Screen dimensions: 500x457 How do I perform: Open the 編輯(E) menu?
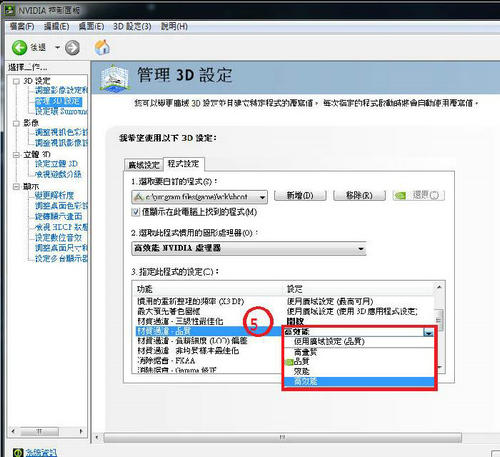[x=57, y=26]
